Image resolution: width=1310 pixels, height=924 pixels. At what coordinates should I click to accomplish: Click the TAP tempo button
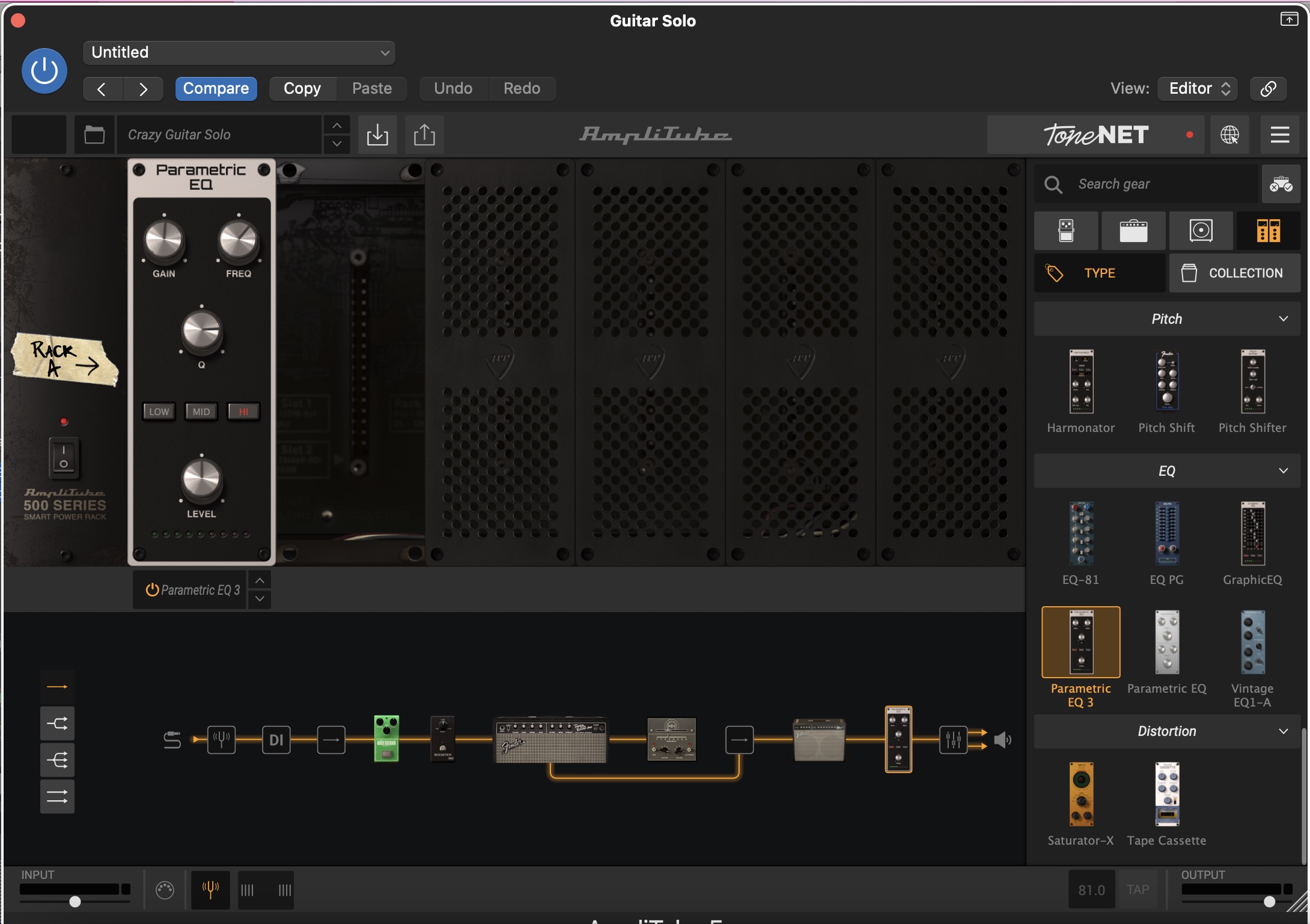[x=1138, y=889]
